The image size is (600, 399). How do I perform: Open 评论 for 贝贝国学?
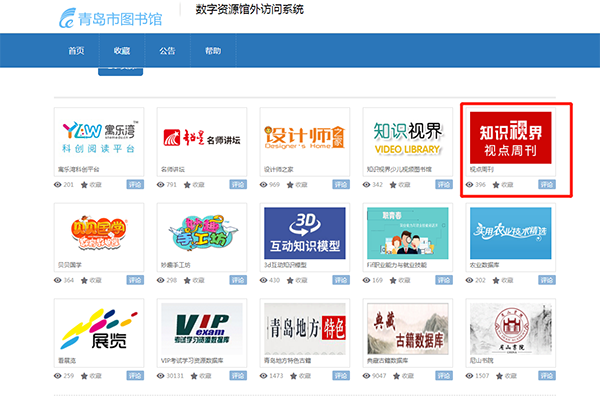(135, 280)
